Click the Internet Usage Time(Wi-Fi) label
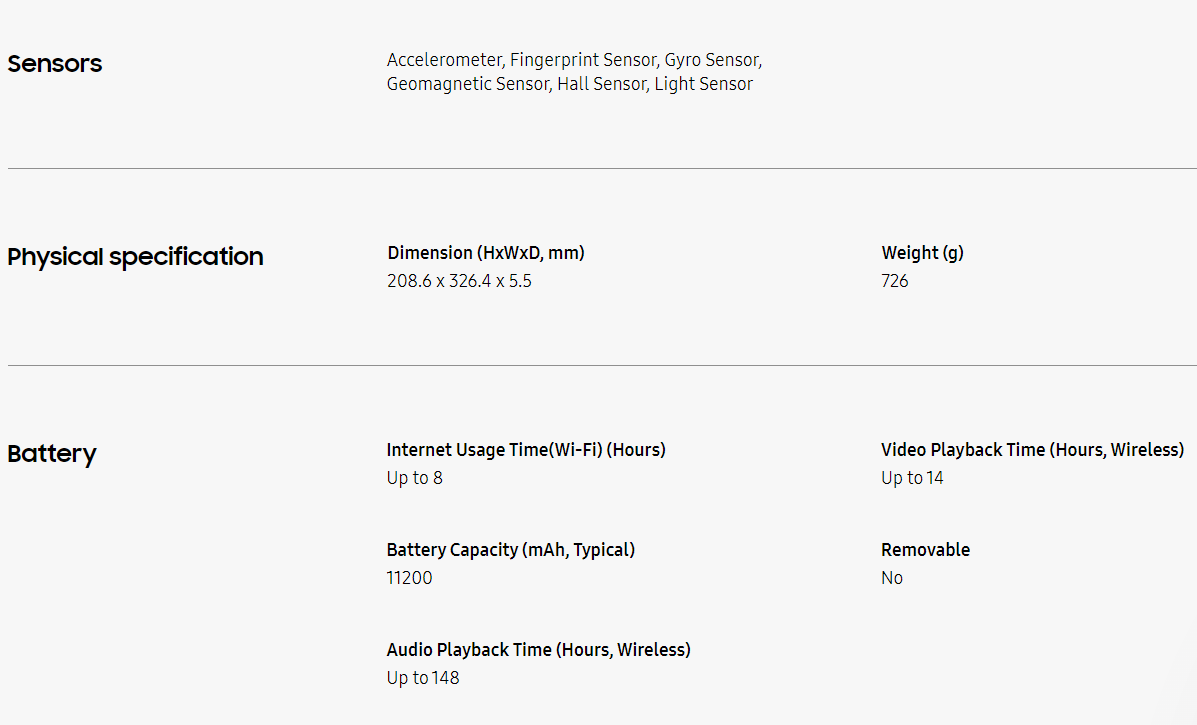Image resolution: width=1197 pixels, height=725 pixels. click(526, 450)
